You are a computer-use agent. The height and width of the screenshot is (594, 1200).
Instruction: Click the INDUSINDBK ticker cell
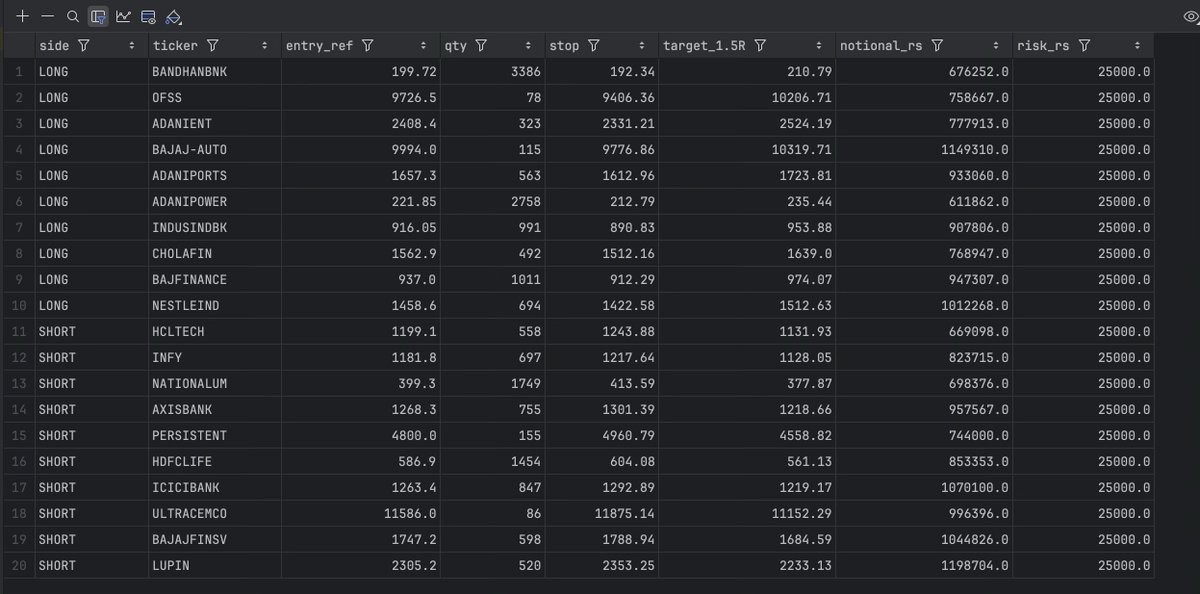pyautogui.click(x=213, y=228)
